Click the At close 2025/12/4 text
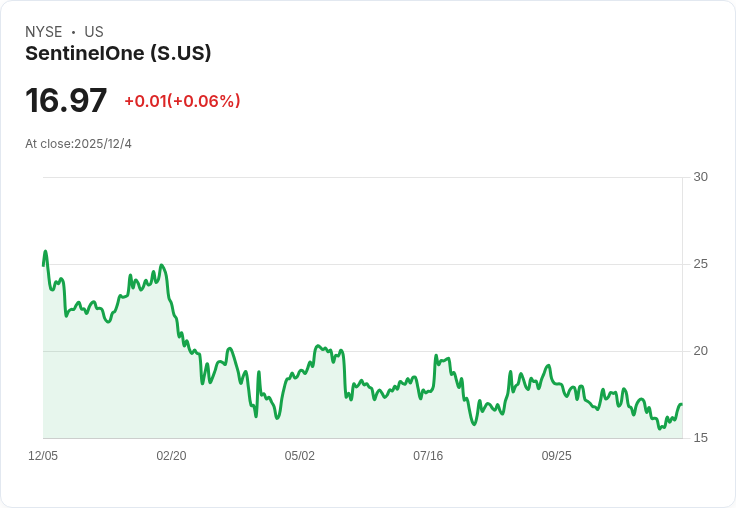Image resolution: width=736 pixels, height=508 pixels. click(78, 144)
